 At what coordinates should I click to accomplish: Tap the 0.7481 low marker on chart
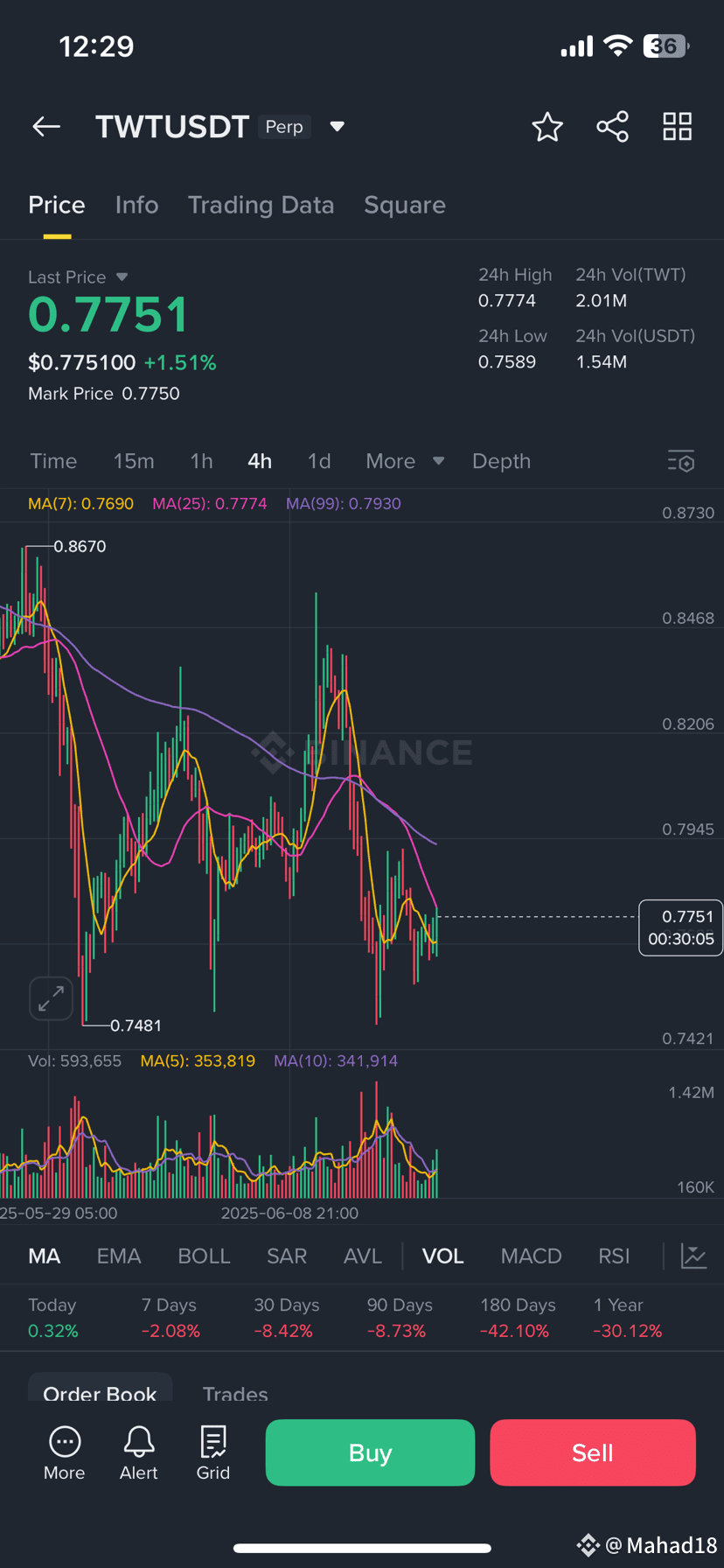click(136, 1025)
